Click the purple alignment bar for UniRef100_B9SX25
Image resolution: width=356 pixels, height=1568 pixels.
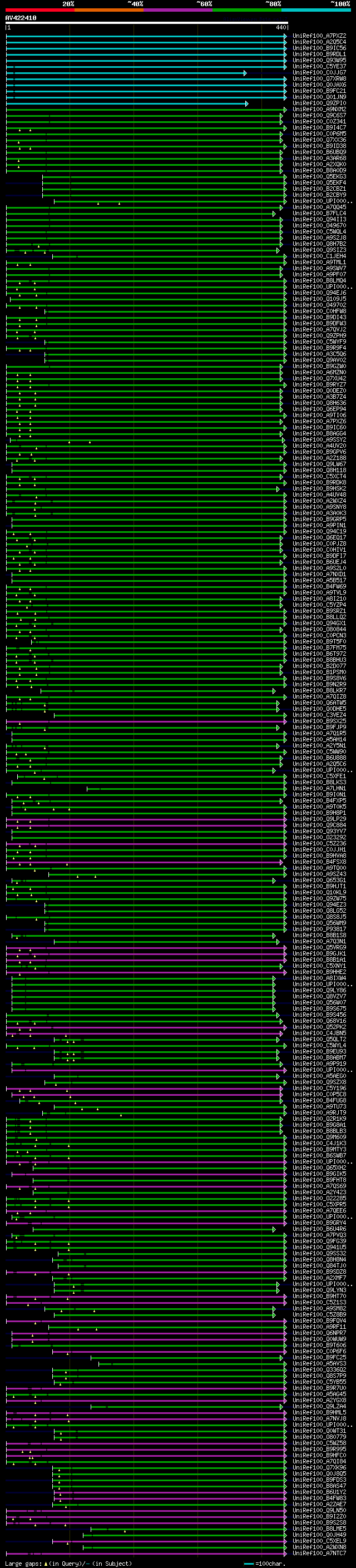point(147,721)
